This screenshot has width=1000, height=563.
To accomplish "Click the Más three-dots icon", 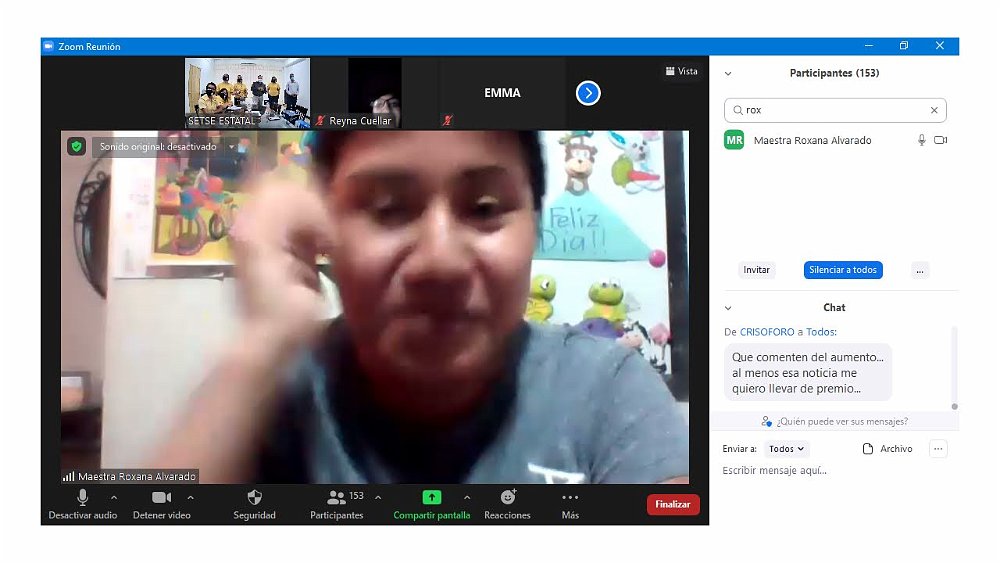I will [x=570, y=497].
